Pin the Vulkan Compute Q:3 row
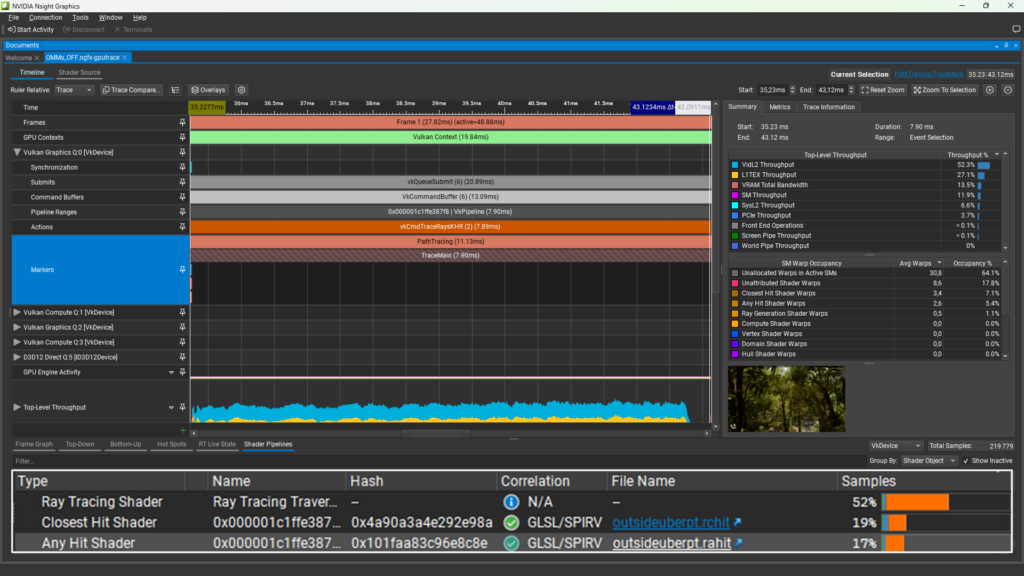The height and width of the screenshot is (576, 1024). pos(182,342)
